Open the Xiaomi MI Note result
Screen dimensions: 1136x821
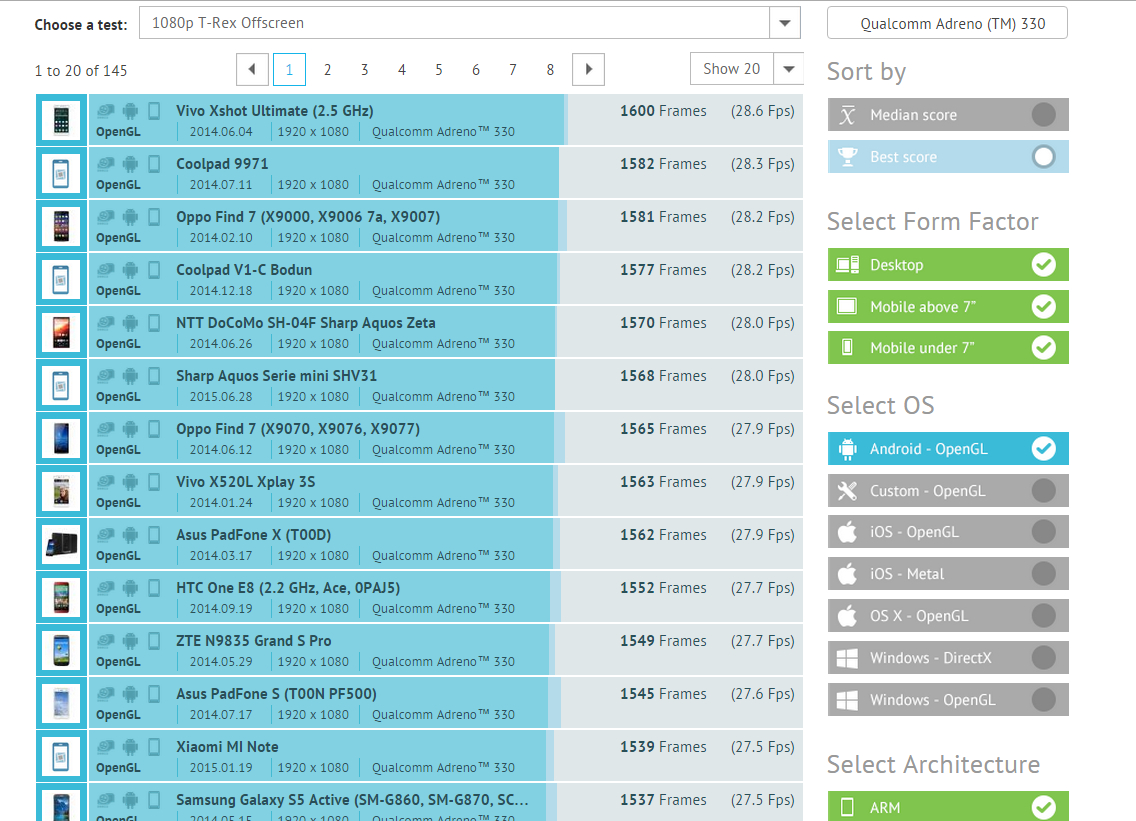coord(227,746)
